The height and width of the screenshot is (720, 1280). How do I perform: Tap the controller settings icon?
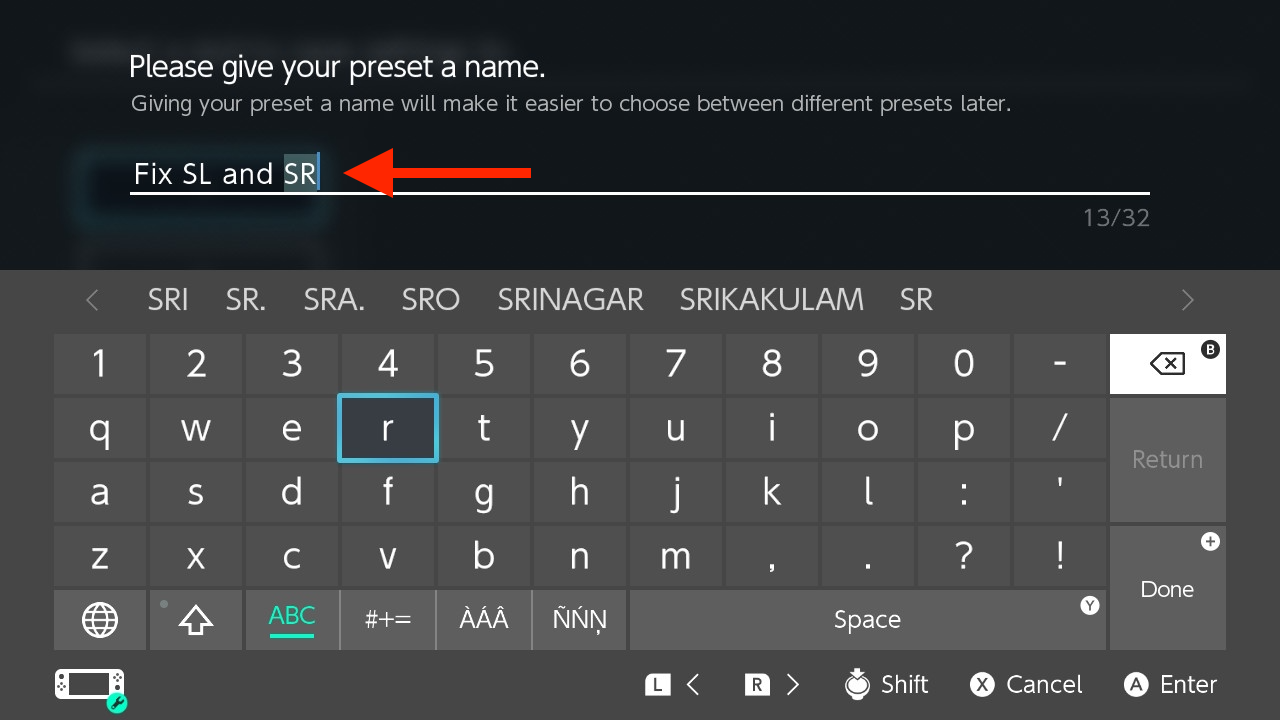pyautogui.click(x=90, y=688)
